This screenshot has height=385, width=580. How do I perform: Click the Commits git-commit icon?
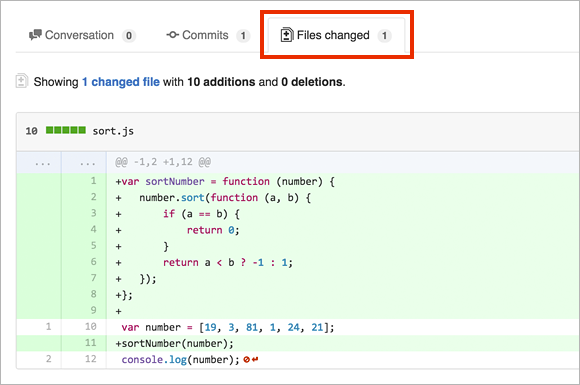pos(173,35)
